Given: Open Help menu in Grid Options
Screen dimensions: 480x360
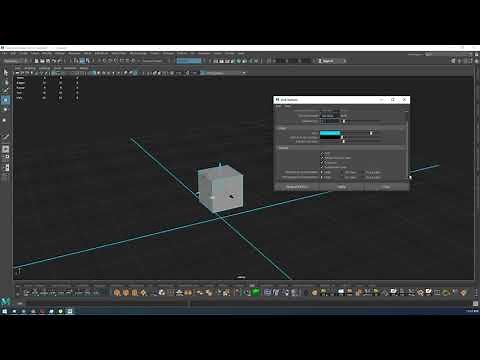Looking at the screenshot, I should pyautogui.click(x=288, y=106).
